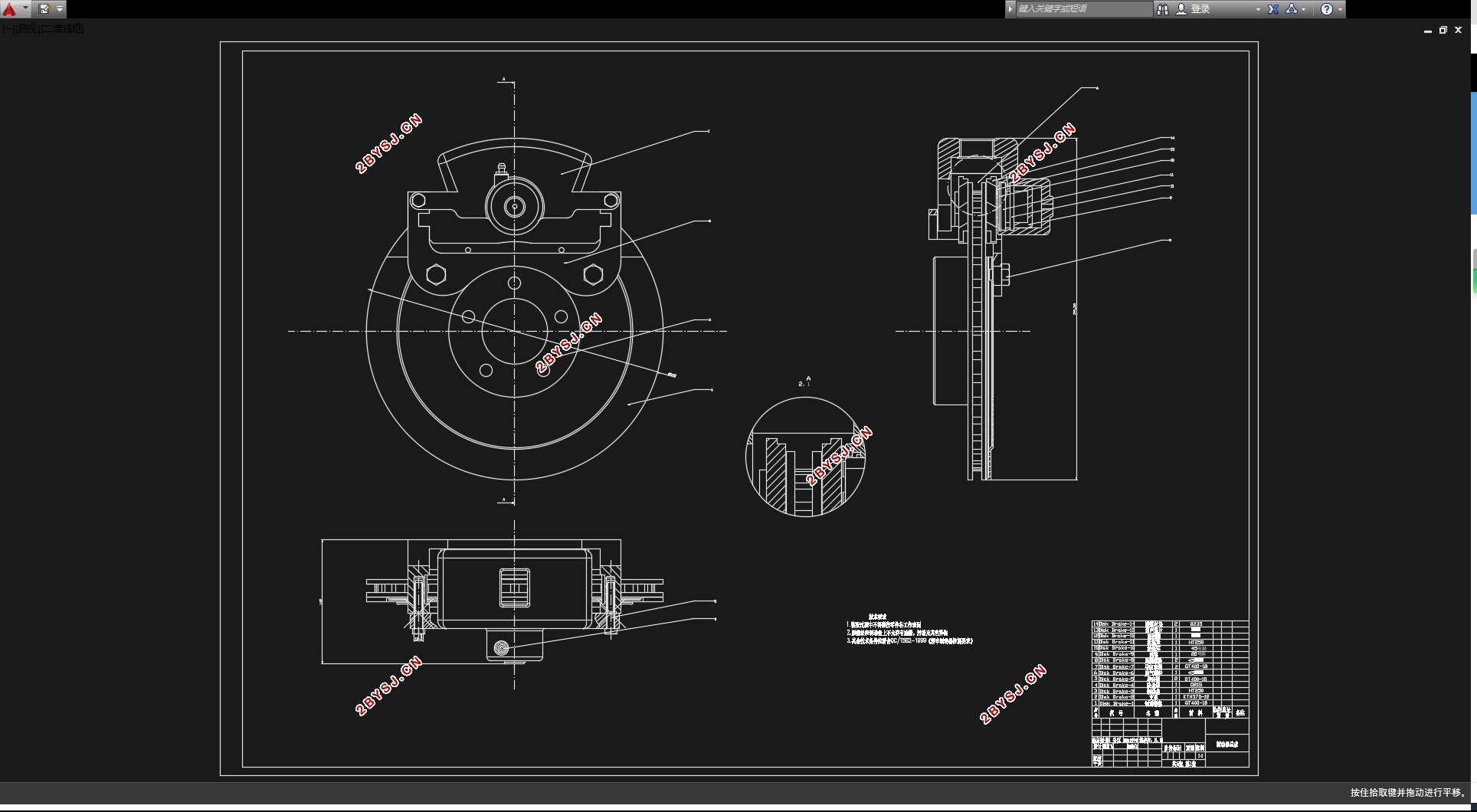
Task: Click the circular detail view A
Action: 805,457
